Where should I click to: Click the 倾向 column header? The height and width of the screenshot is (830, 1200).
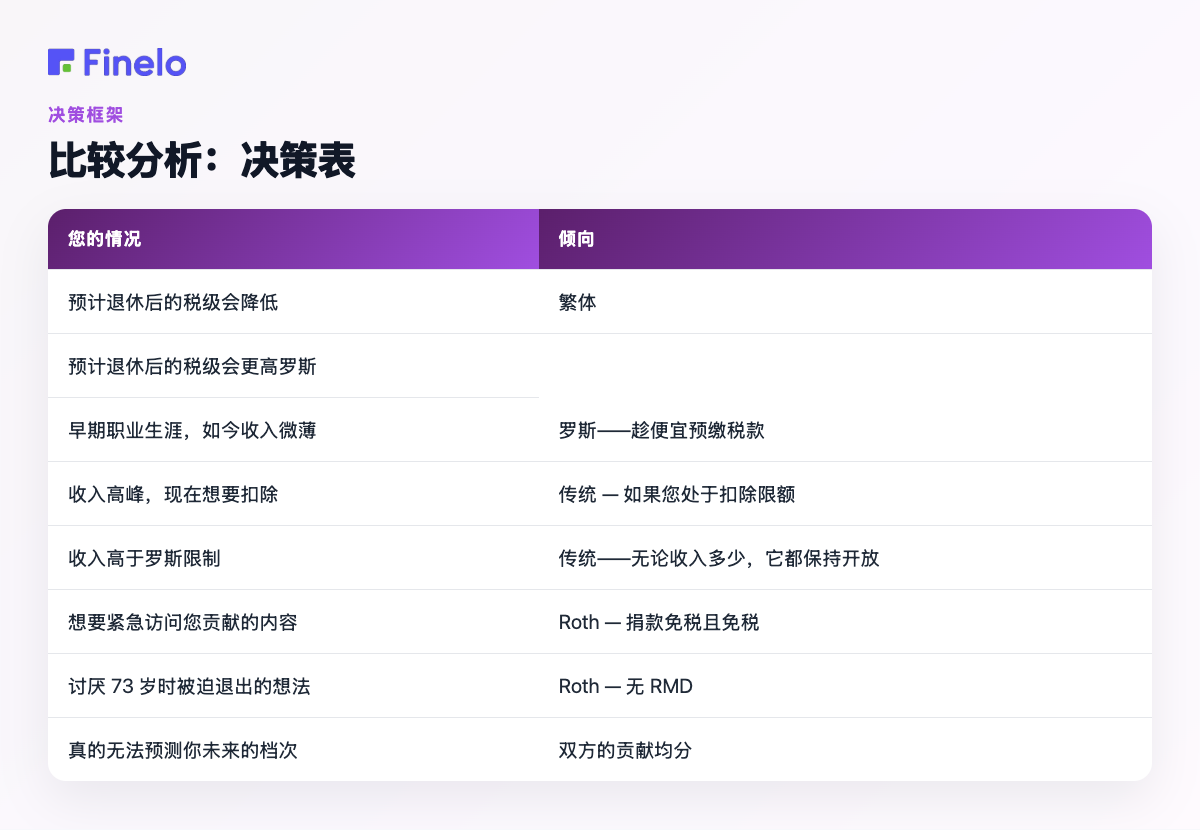click(845, 239)
